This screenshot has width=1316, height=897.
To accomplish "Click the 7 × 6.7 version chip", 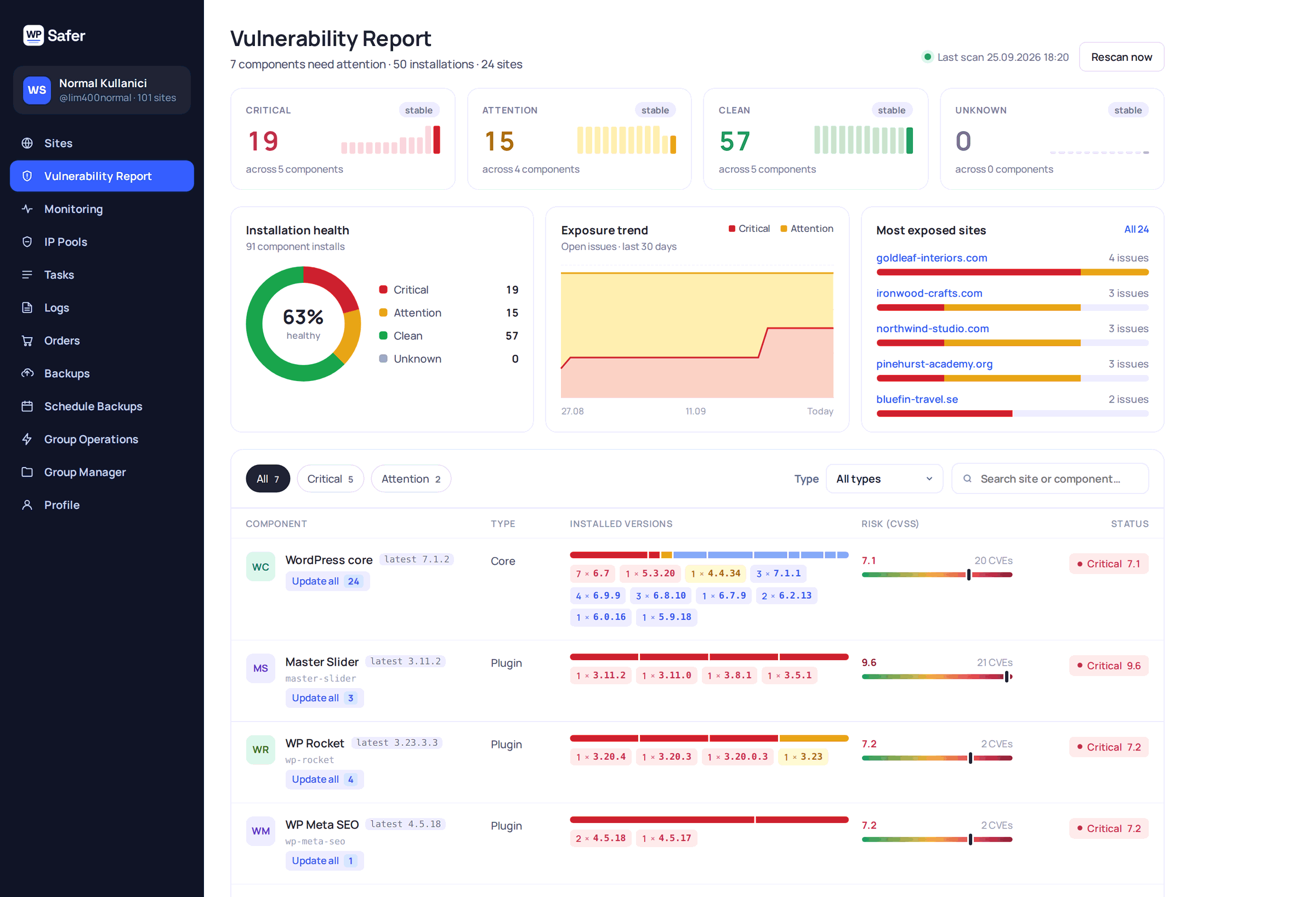I will [x=592, y=574].
